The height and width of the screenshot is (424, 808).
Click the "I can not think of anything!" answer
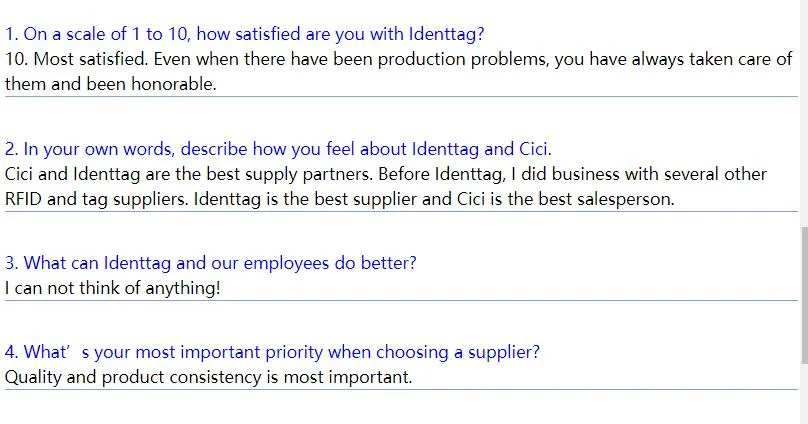pos(112,288)
